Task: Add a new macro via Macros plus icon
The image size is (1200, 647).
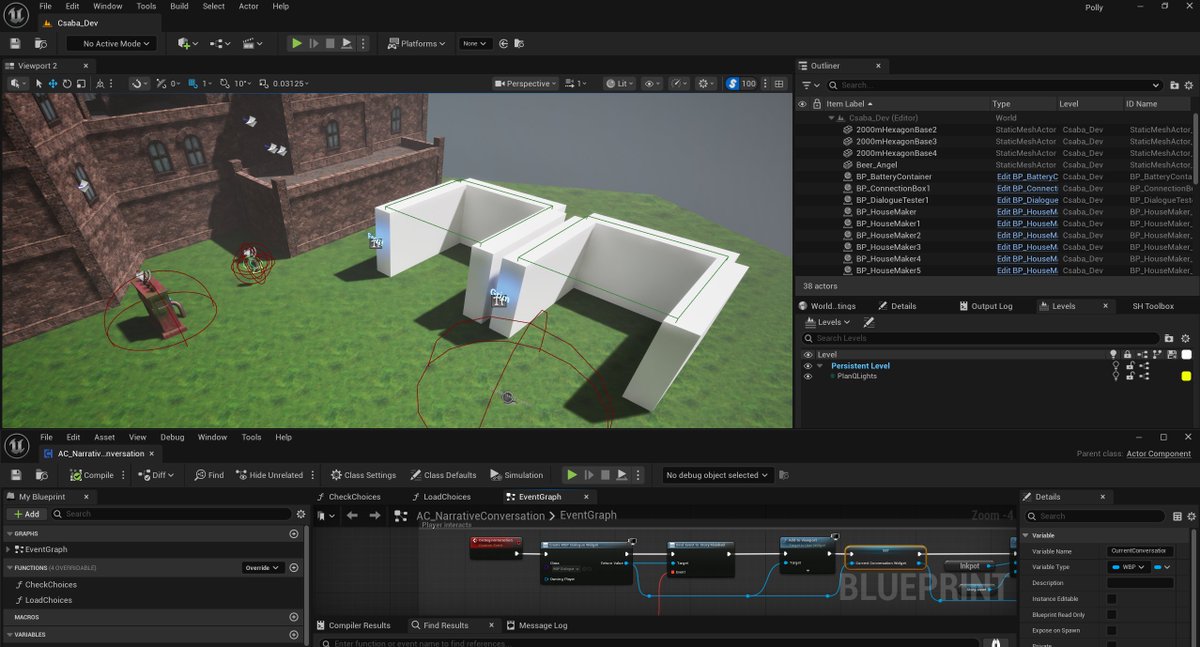Action: [294, 617]
